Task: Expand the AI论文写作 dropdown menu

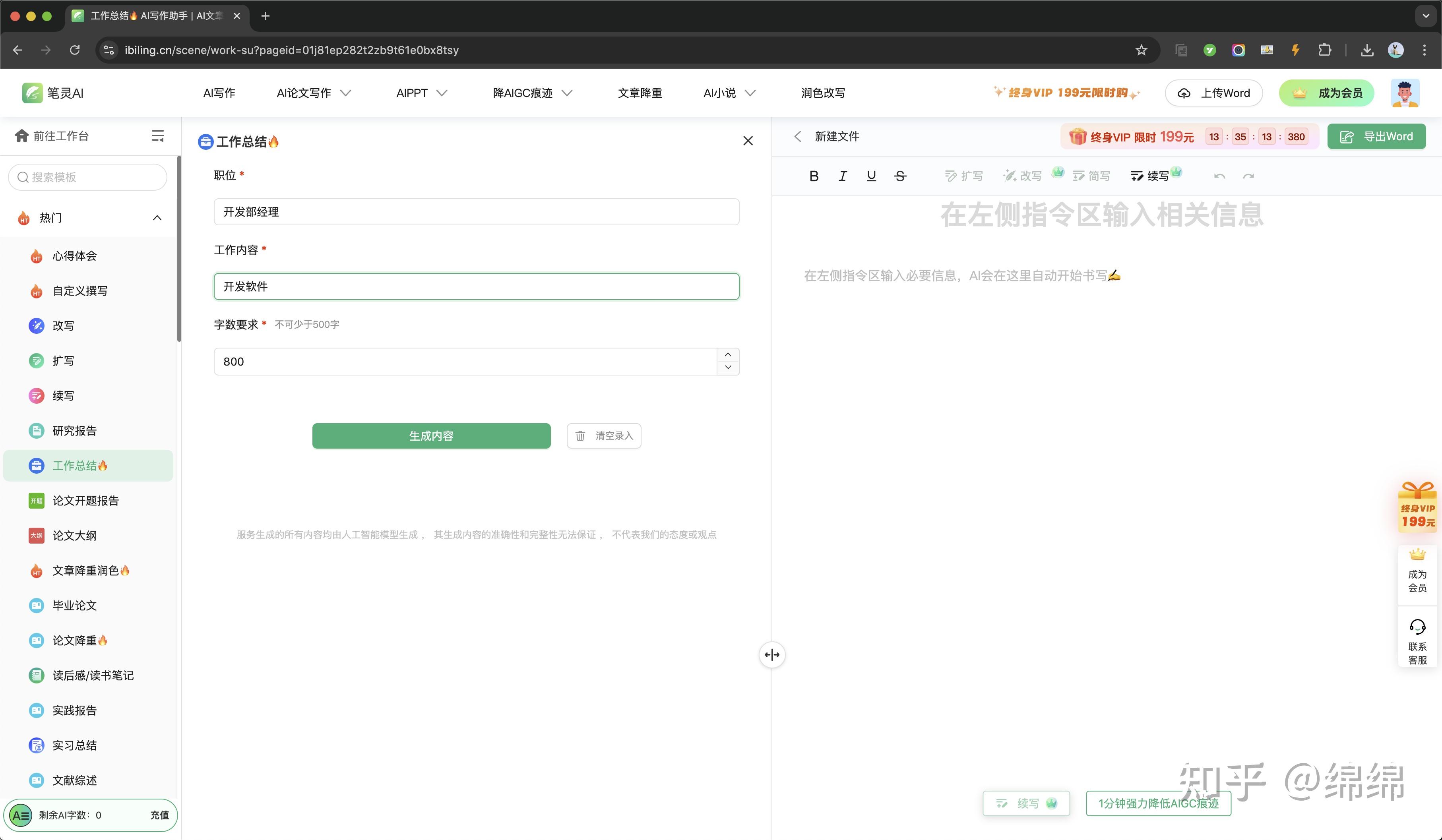Action: click(314, 93)
